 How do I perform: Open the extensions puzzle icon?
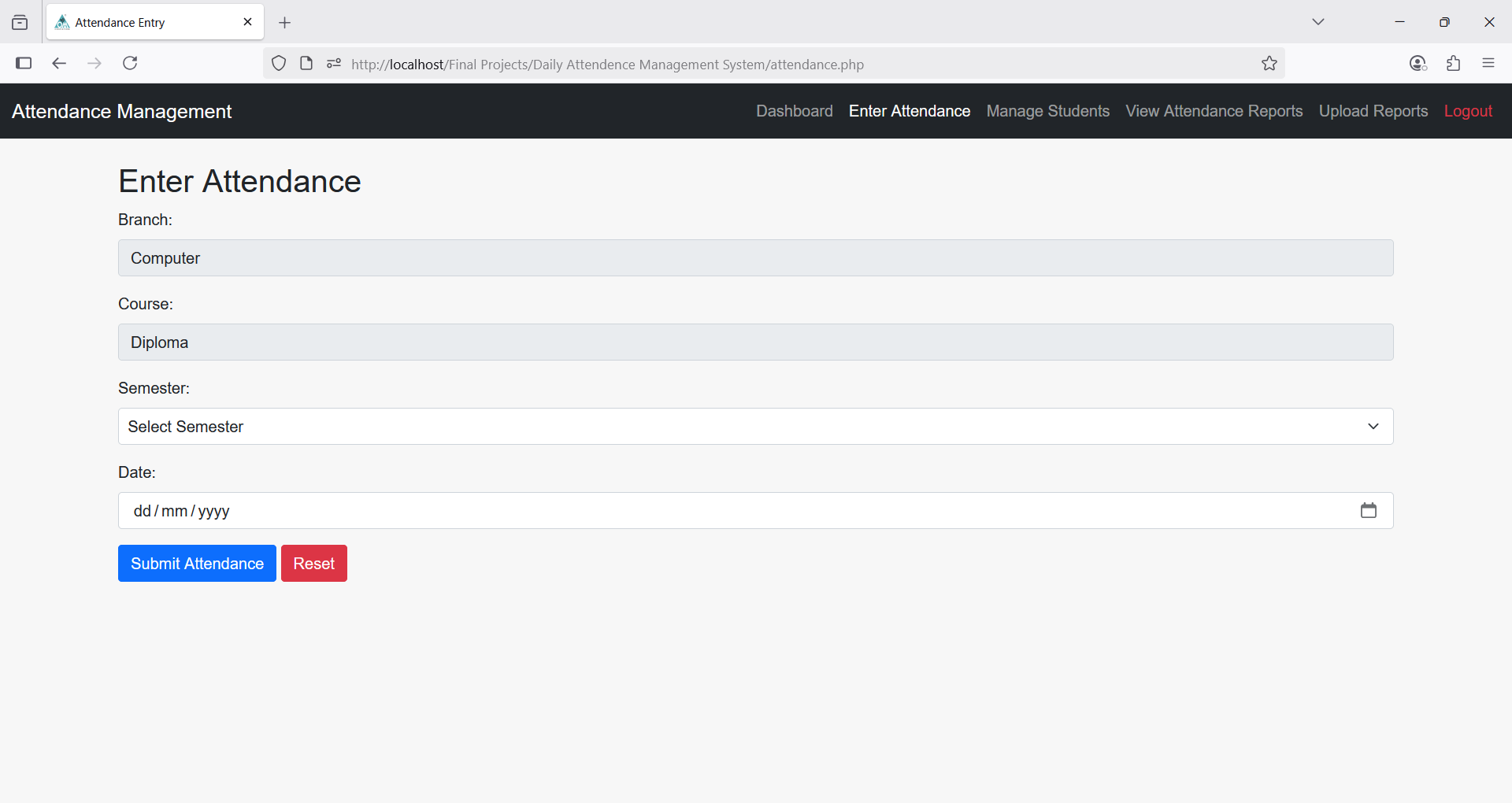[x=1453, y=64]
